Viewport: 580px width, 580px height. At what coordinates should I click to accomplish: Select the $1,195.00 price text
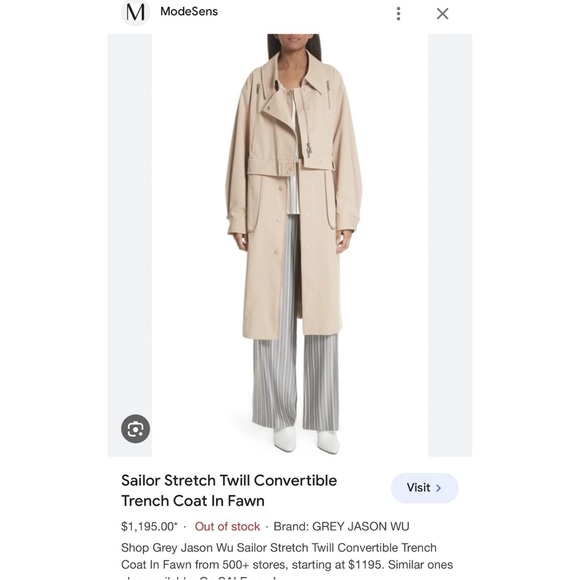click(149, 526)
